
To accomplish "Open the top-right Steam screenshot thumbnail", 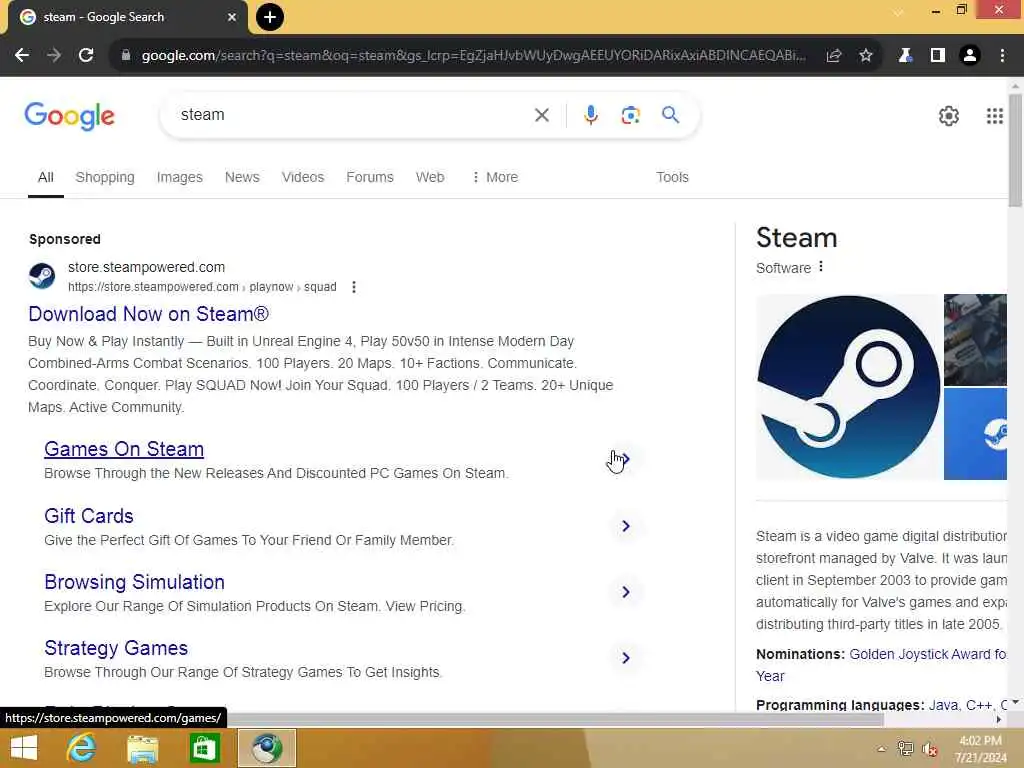I will tap(975, 340).
